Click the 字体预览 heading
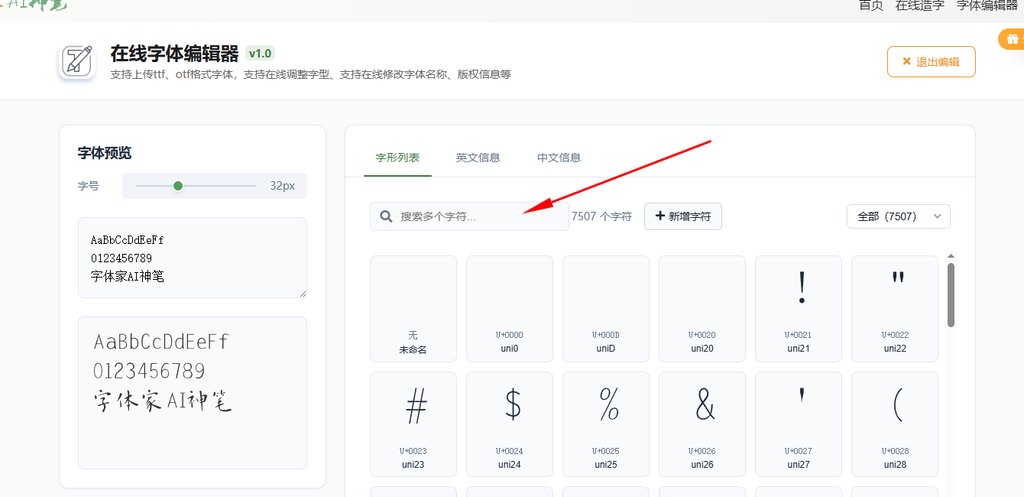The width and height of the screenshot is (1024, 497). (x=104, y=153)
